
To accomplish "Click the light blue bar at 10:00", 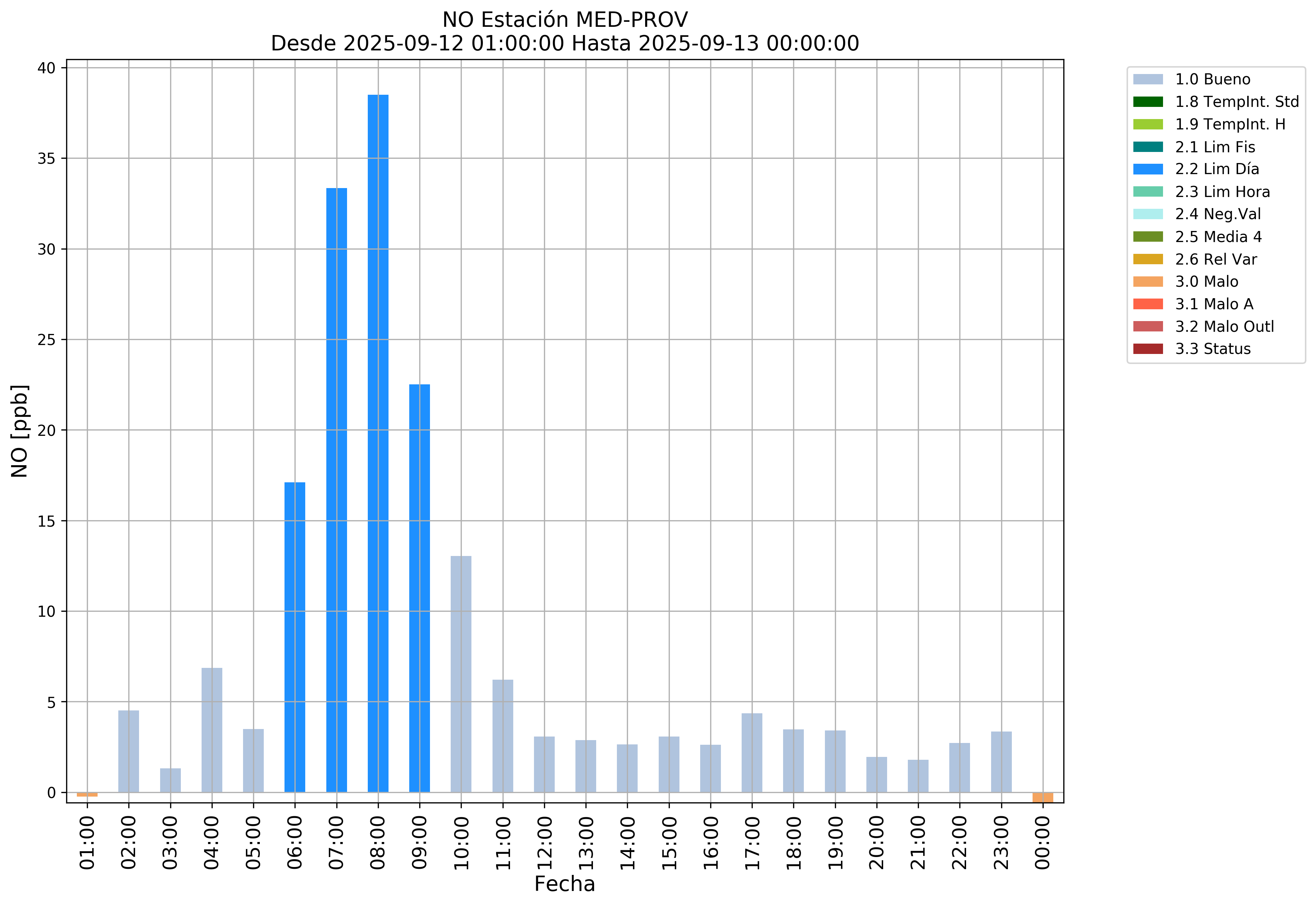I will tap(461, 674).
